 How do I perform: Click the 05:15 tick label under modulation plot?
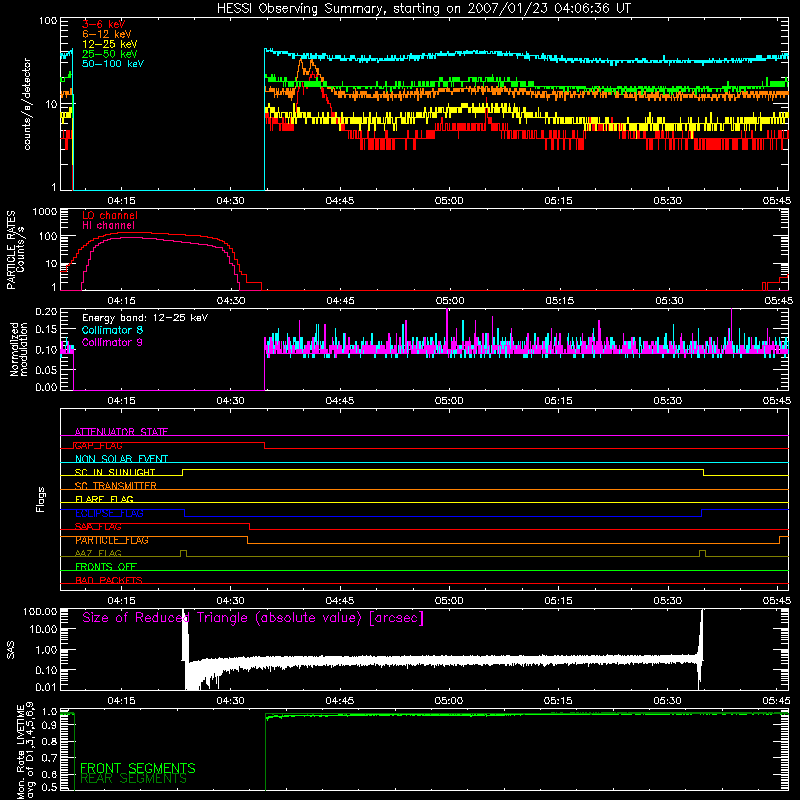[x=558, y=401]
